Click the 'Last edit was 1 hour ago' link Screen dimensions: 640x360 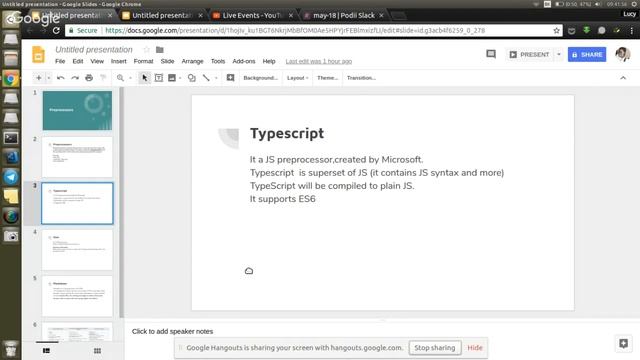tap(318, 61)
